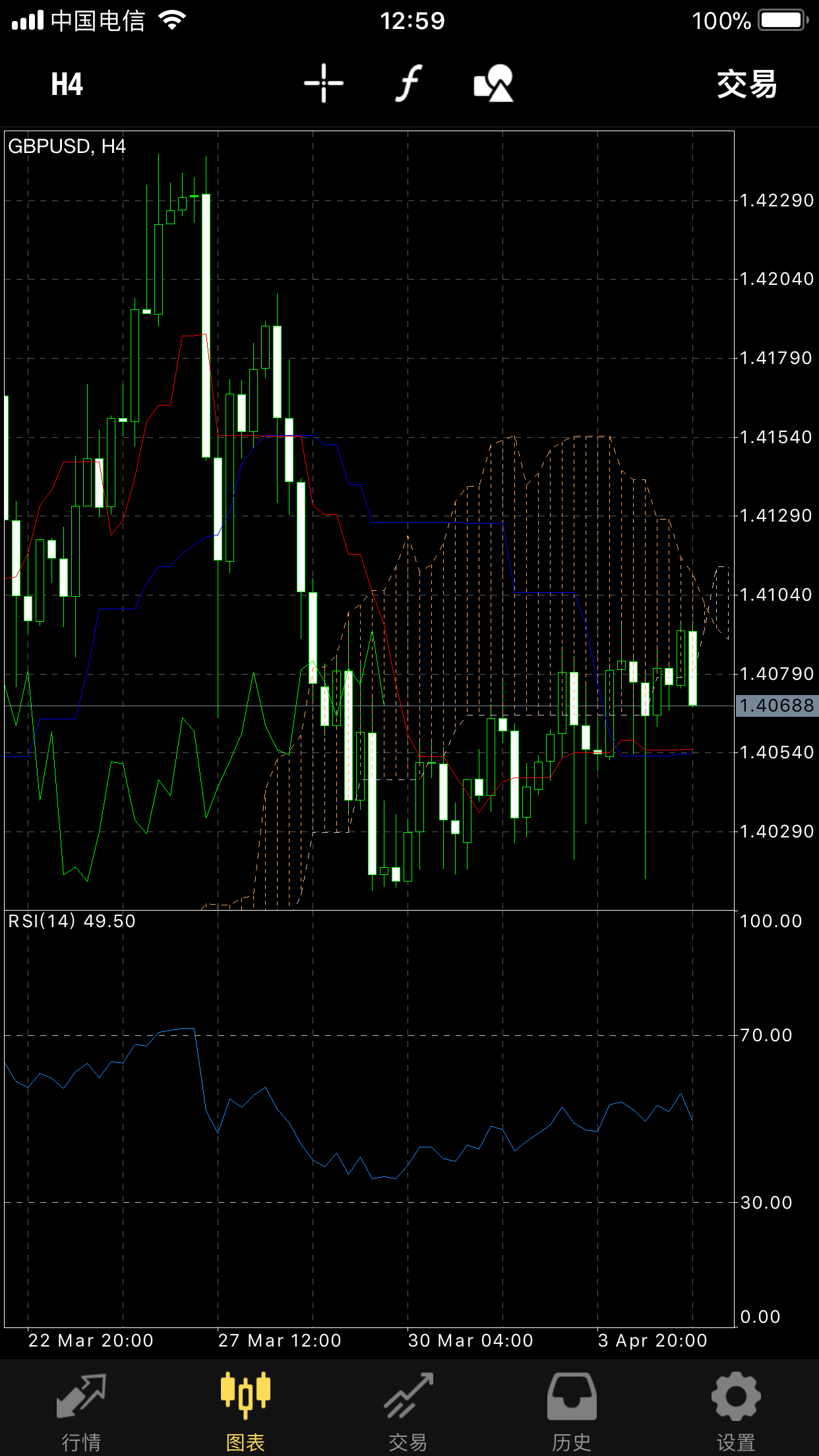Click the 30 Mar 04:00 time label

click(x=471, y=1341)
